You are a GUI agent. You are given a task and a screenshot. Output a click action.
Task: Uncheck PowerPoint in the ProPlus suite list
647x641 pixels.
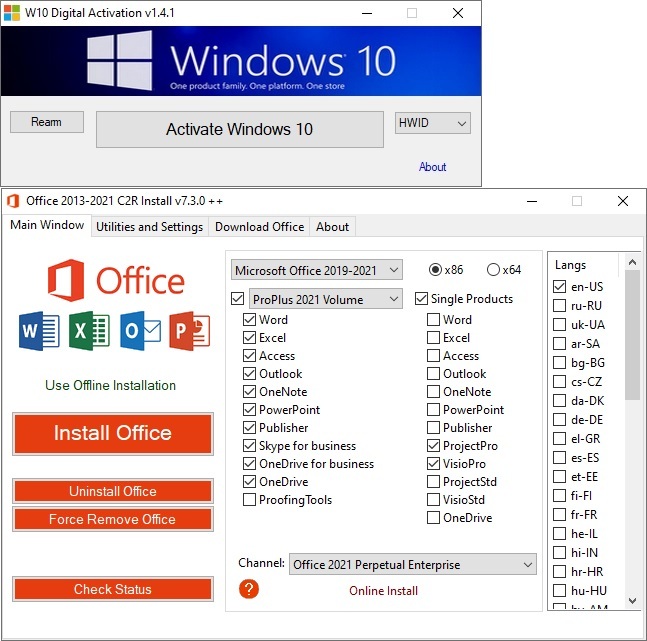point(249,409)
